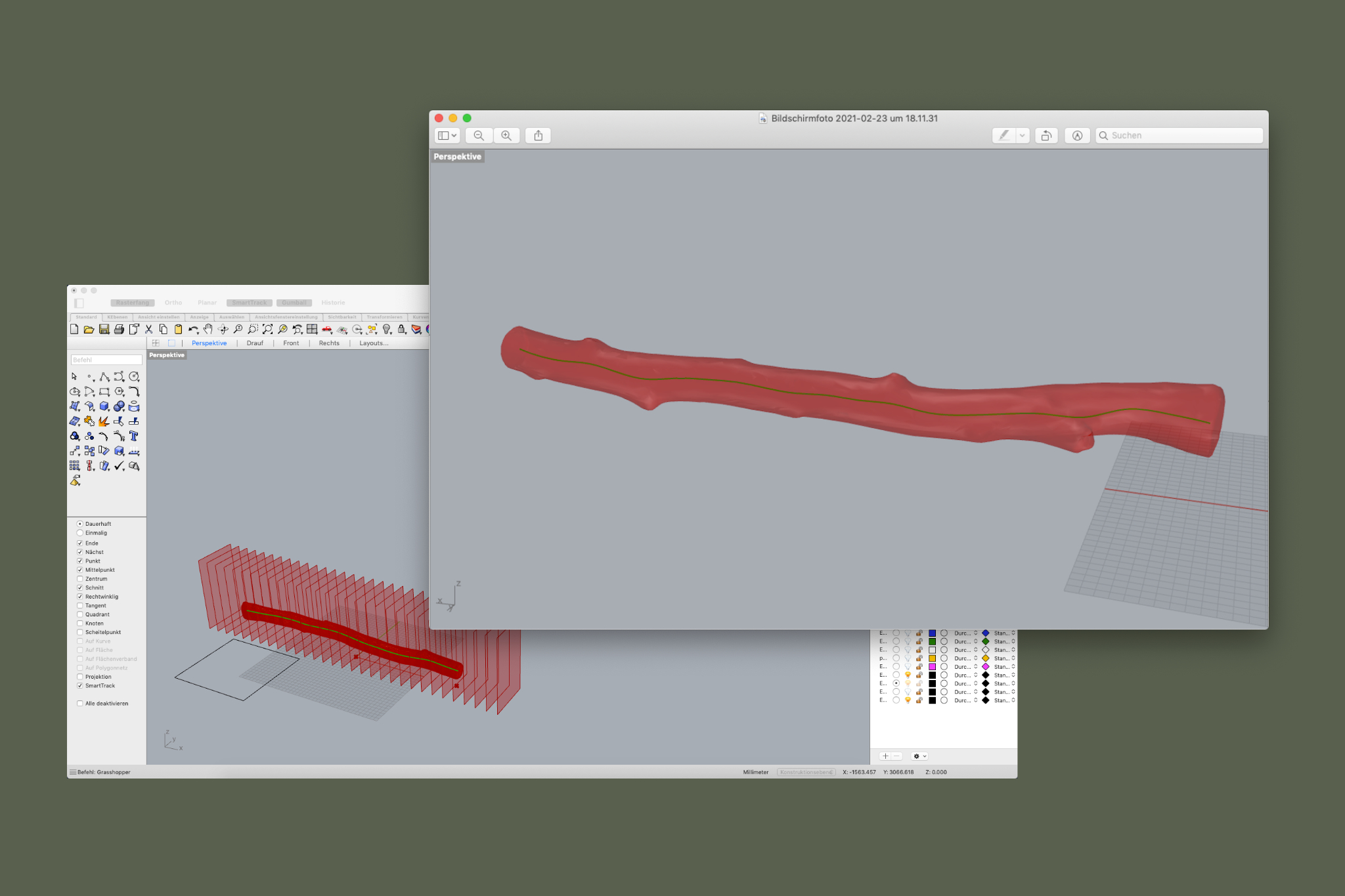The image size is (1345, 896).
Task: Expand the Preview markup dropdown arrow
Action: point(1022,135)
